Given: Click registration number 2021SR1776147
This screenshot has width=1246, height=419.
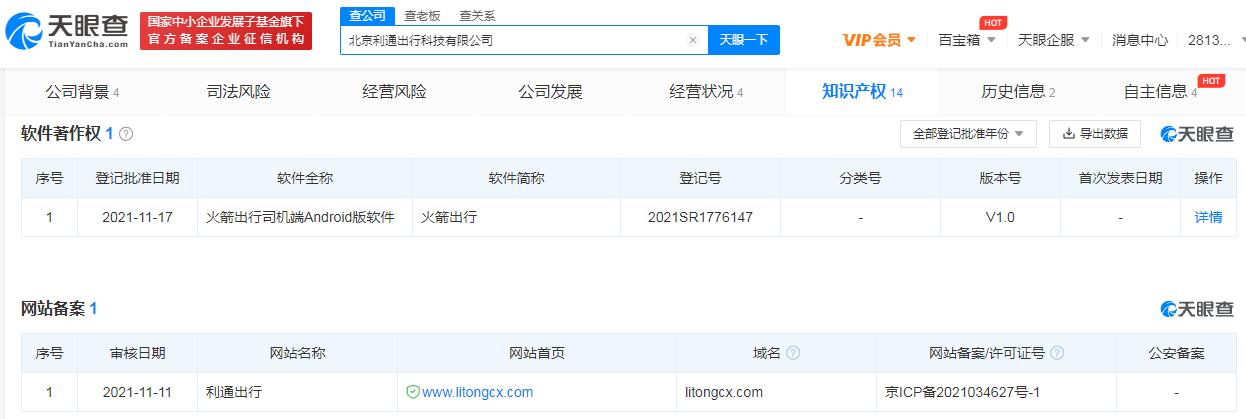Looking at the screenshot, I should 700,216.
